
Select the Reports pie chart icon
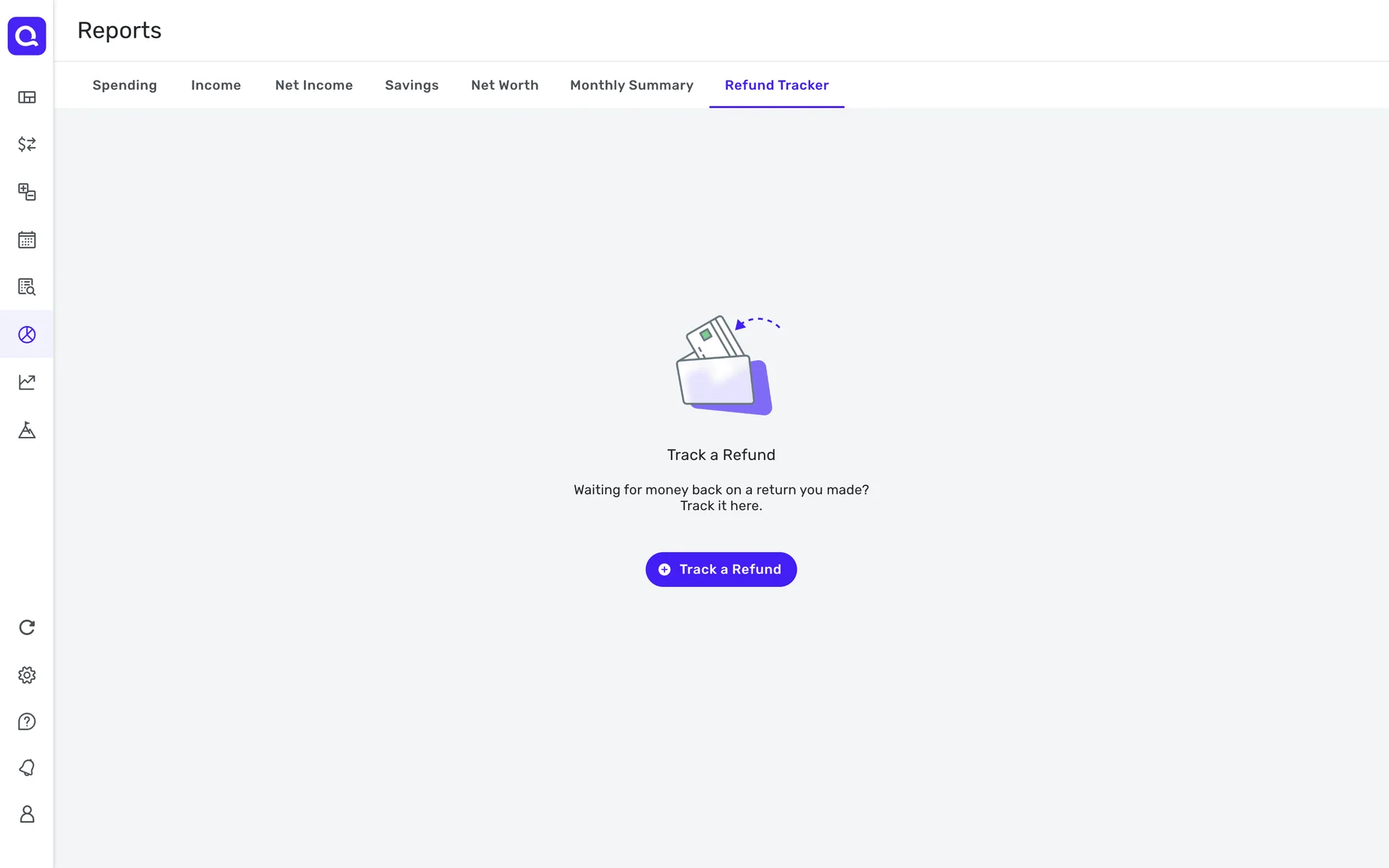tap(27, 334)
